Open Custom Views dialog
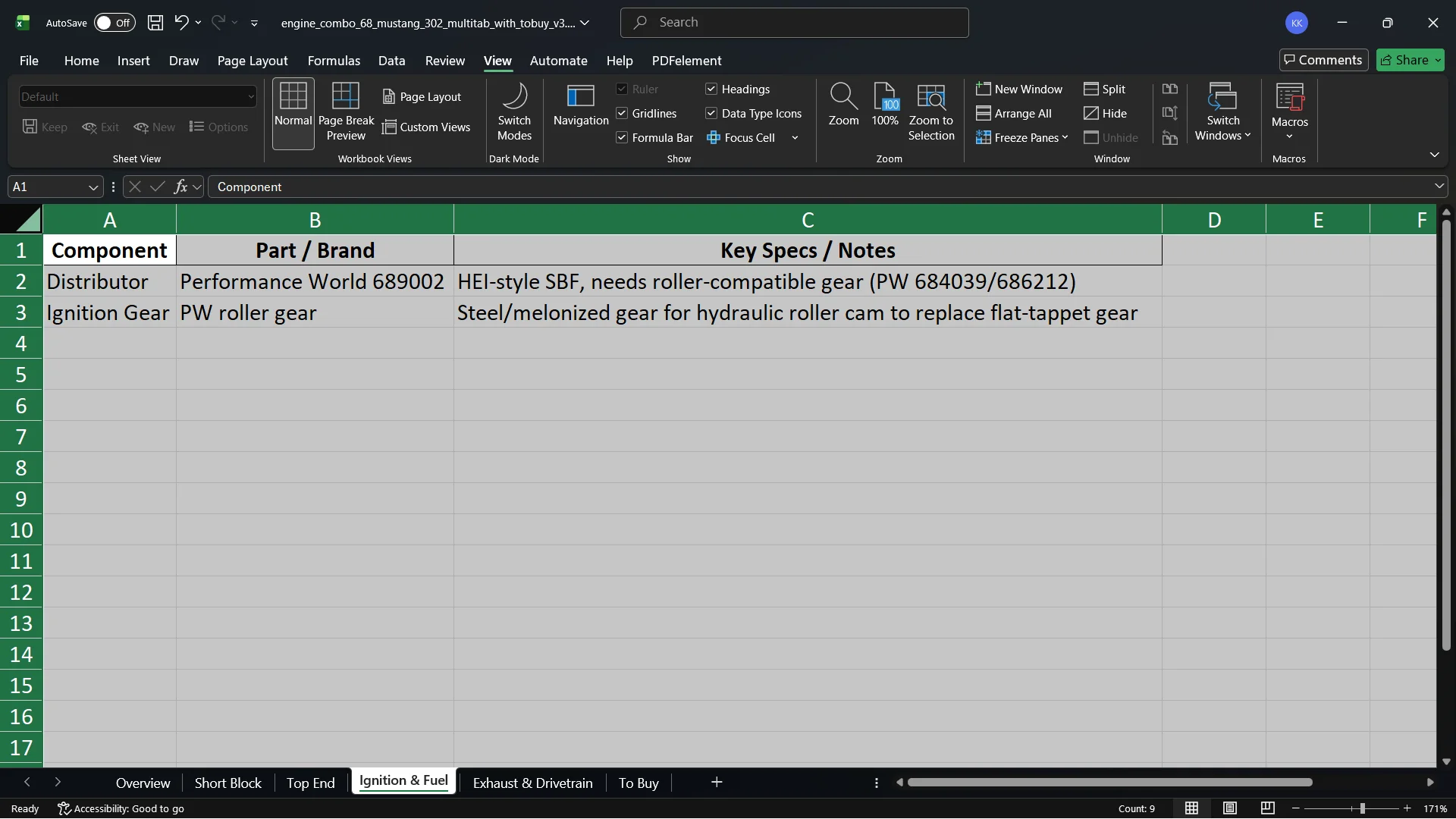Viewport: 1456px width, 819px height. coord(426,127)
